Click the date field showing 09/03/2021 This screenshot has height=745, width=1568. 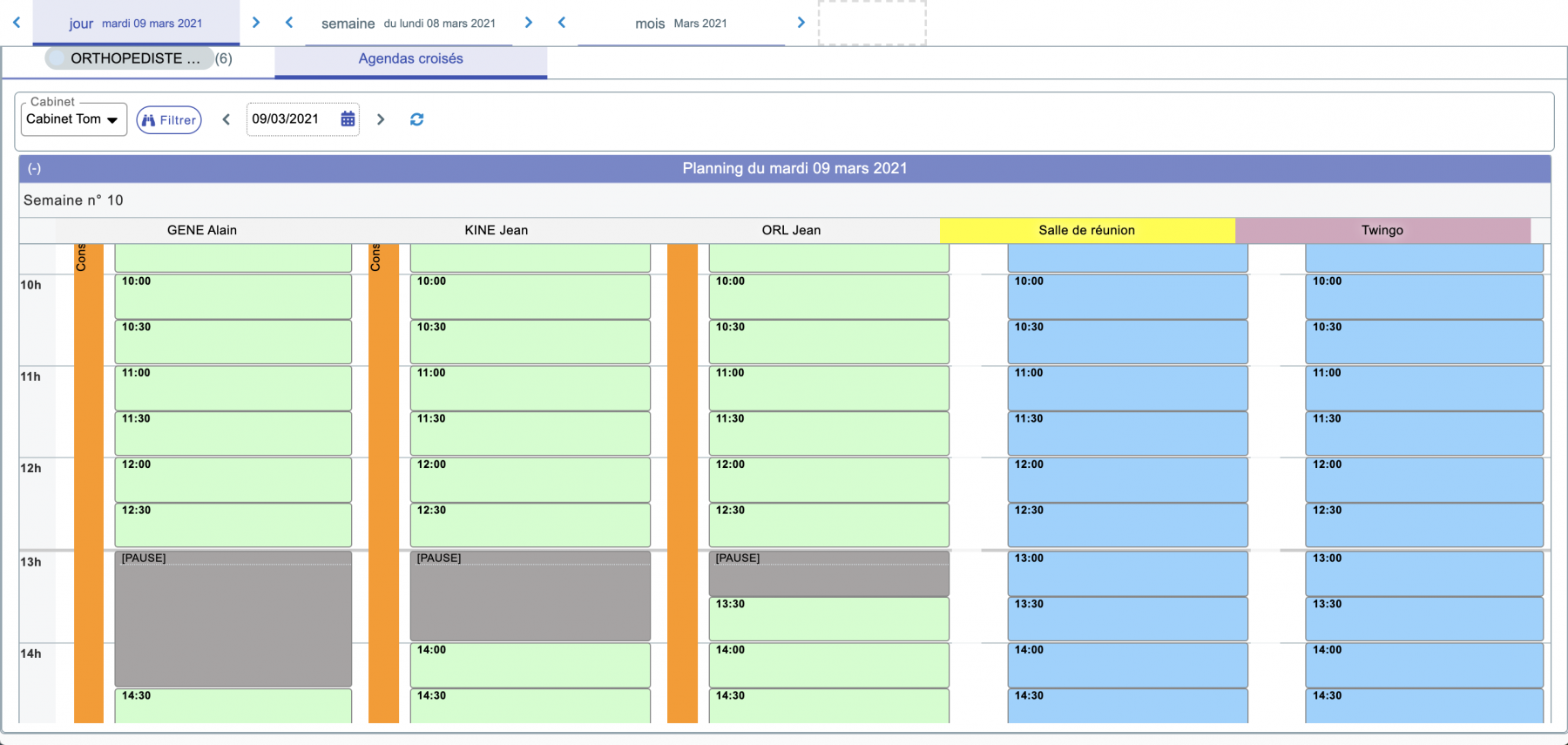point(290,119)
